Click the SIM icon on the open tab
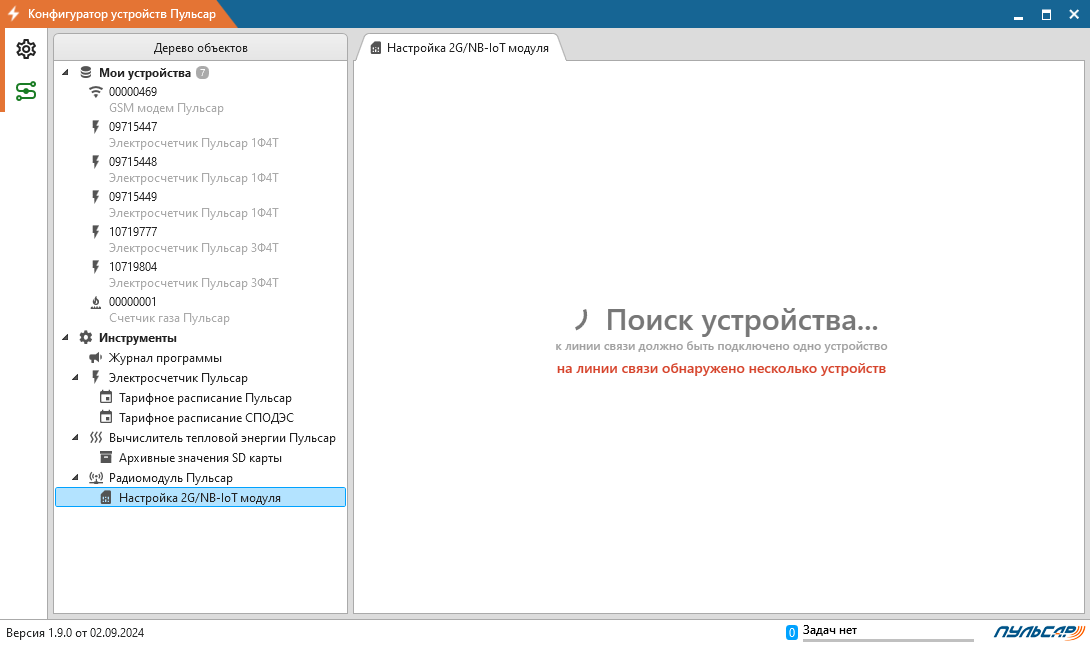Viewport: 1090px width, 645px height. click(x=375, y=48)
